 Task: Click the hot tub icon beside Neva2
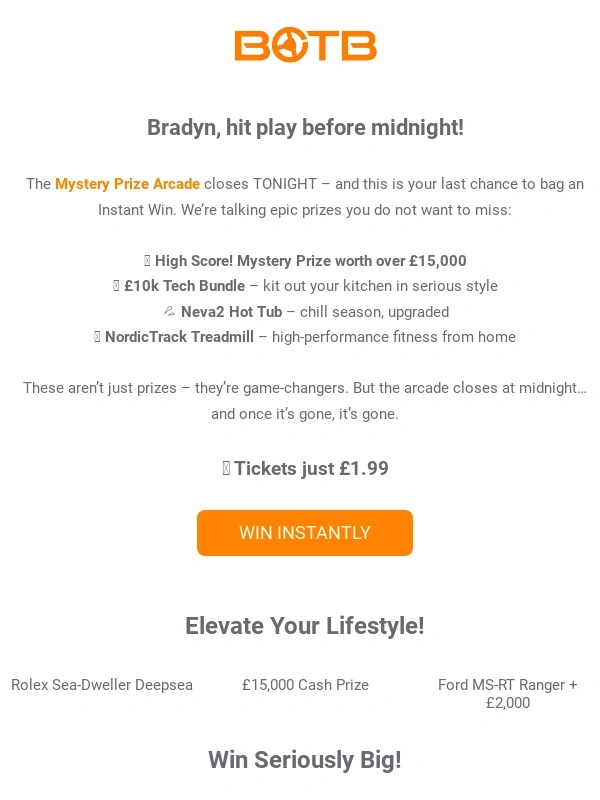(169, 312)
